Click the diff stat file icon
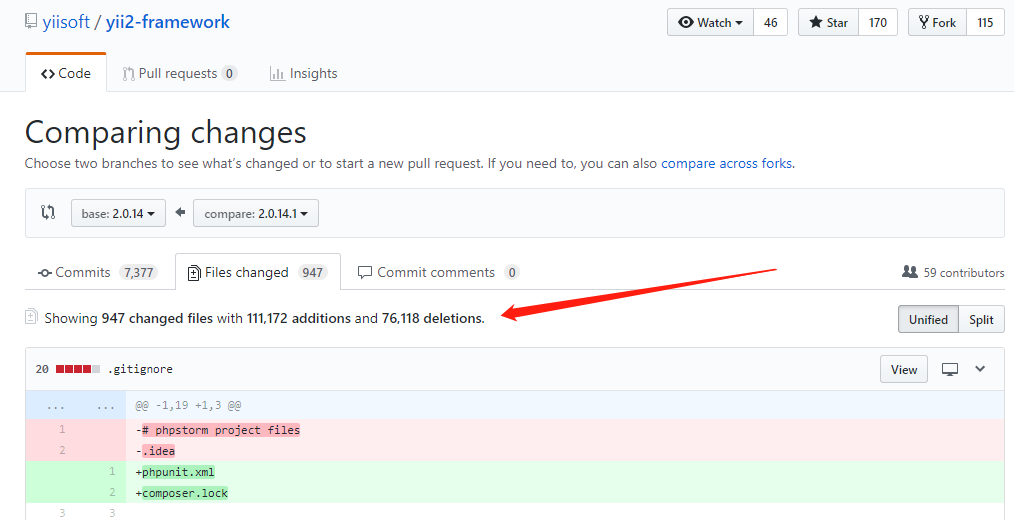1014x520 pixels. click(31, 317)
